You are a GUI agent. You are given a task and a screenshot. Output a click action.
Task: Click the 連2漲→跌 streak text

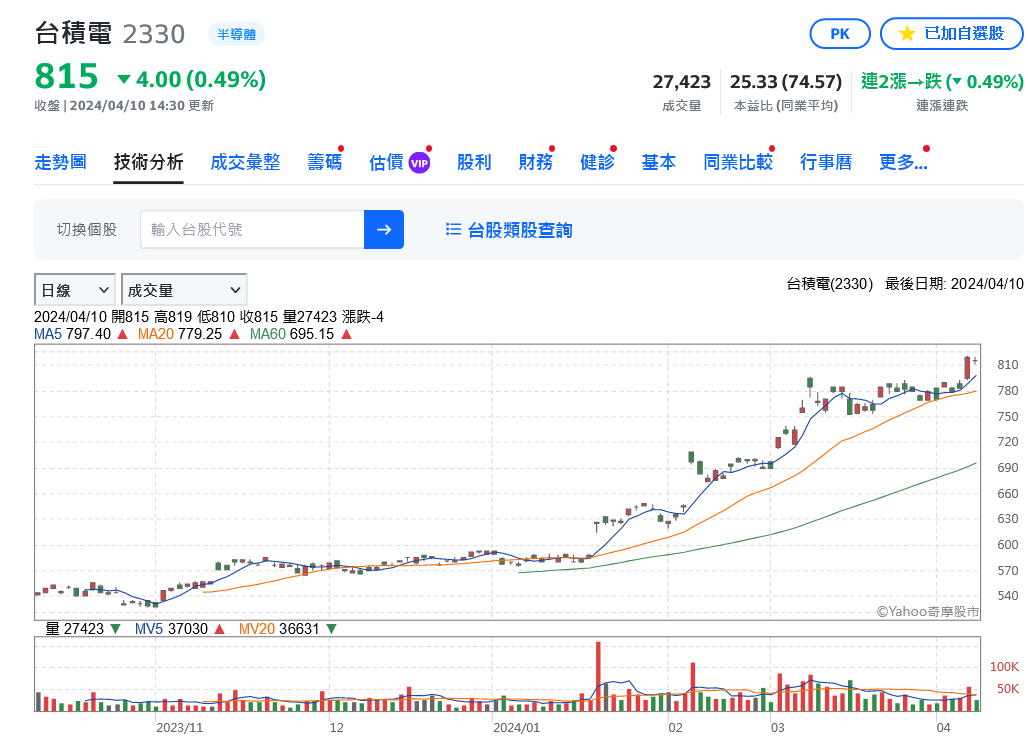pos(942,82)
